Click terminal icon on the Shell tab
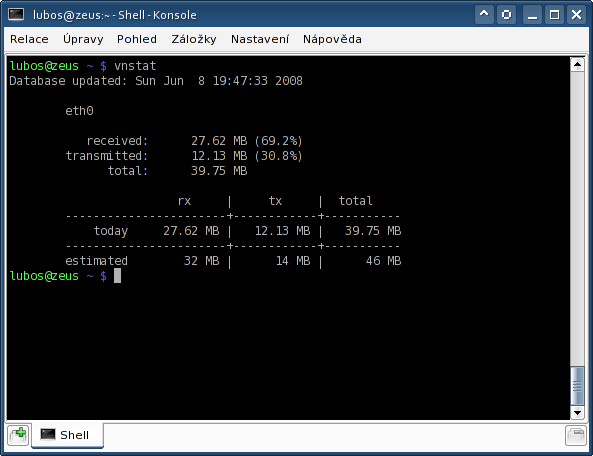The width and height of the screenshot is (593, 456). point(48,434)
